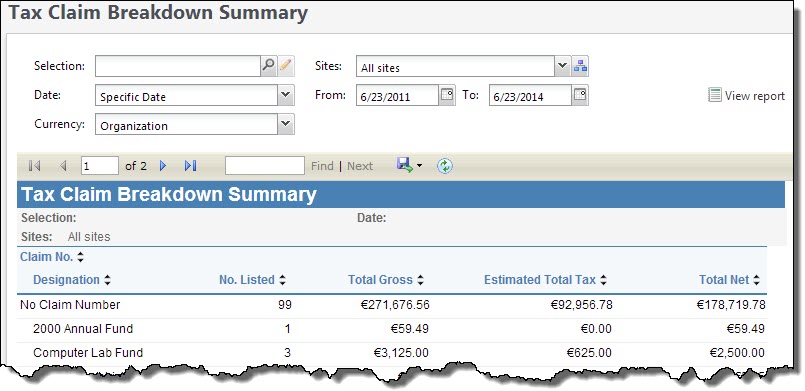Click the Total Gross column header
Screen dimensions: 805x391
[x=380, y=280]
